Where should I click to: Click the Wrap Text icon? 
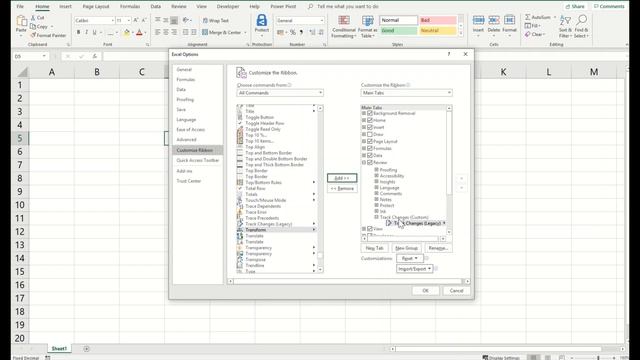pyautogui.click(x=205, y=20)
